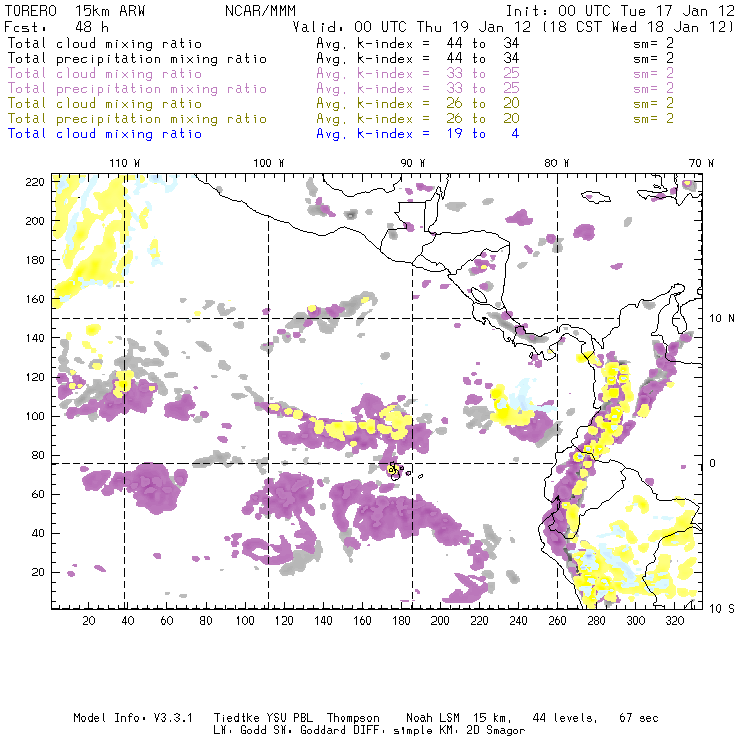Screen dimensions: 740x740
Task: Click the 'Thompson' microphysics label
Action: (353, 718)
